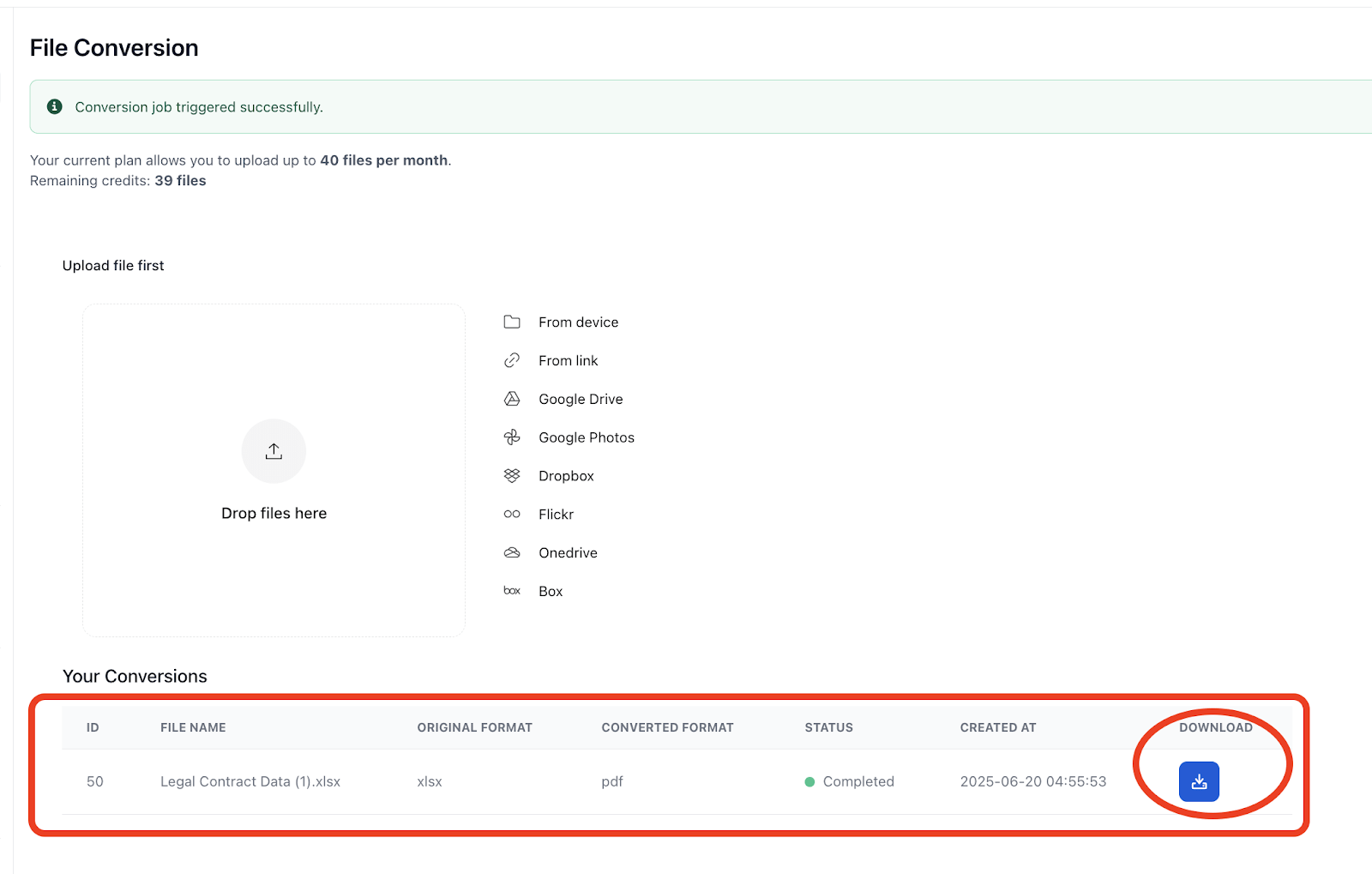Click the STATUS column header
Image resolution: width=1372 pixels, height=874 pixels.
tap(828, 726)
